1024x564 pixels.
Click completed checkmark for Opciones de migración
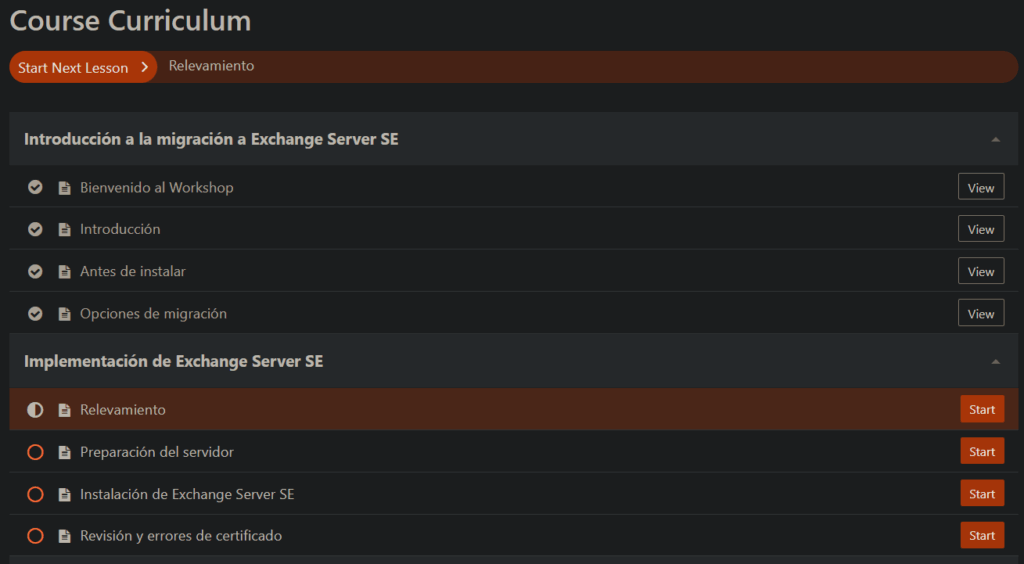tap(35, 313)
